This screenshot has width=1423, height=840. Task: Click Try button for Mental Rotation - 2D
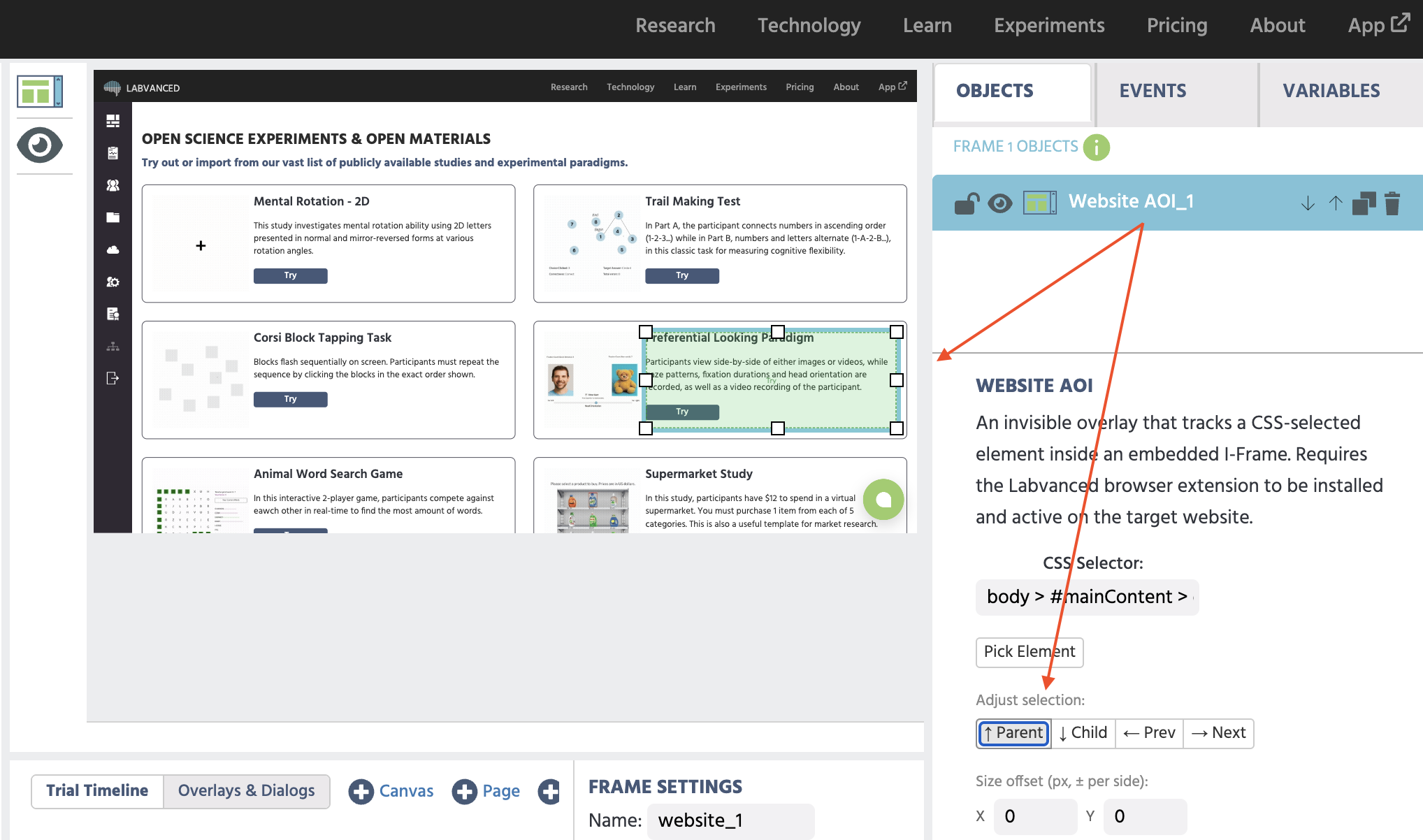coord(290,276)
